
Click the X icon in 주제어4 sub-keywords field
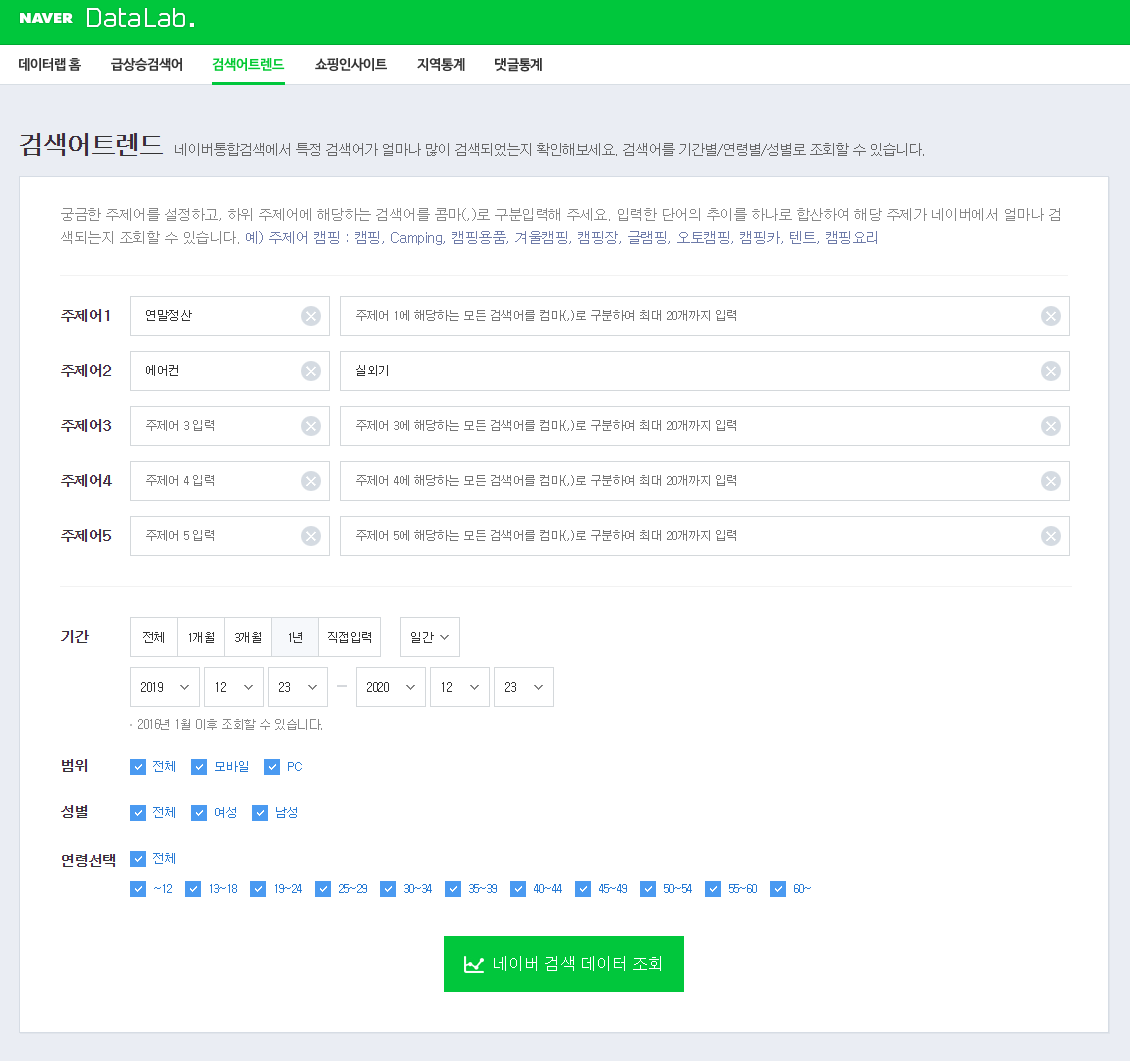1051,481
